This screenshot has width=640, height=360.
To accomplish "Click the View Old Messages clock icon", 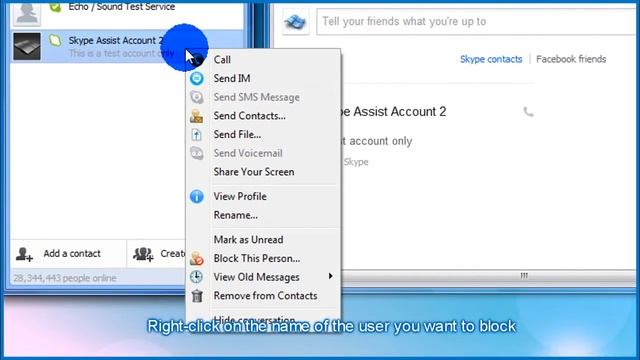I will click(197, 277).
